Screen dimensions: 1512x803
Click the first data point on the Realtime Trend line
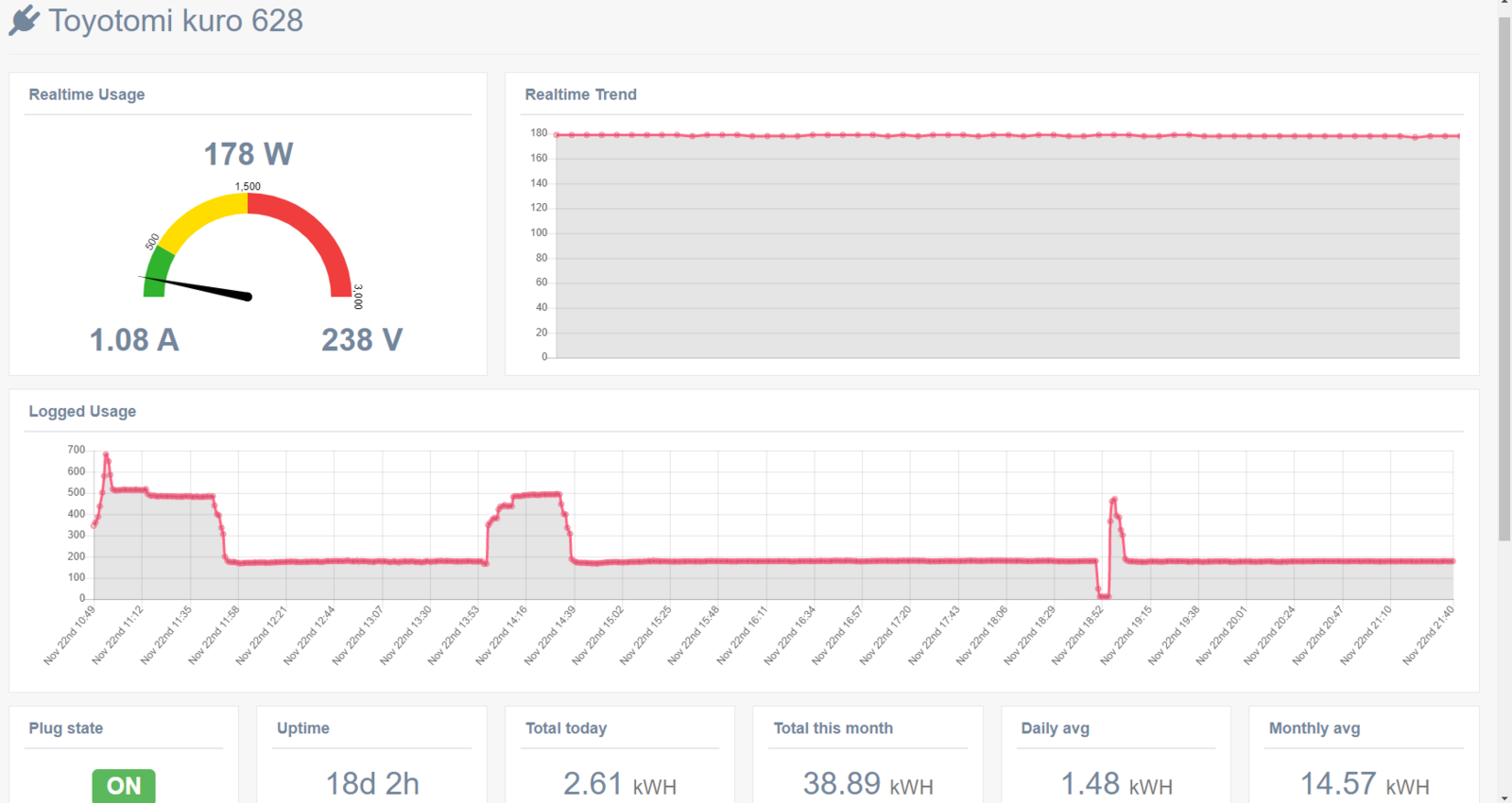coord(557,135)
